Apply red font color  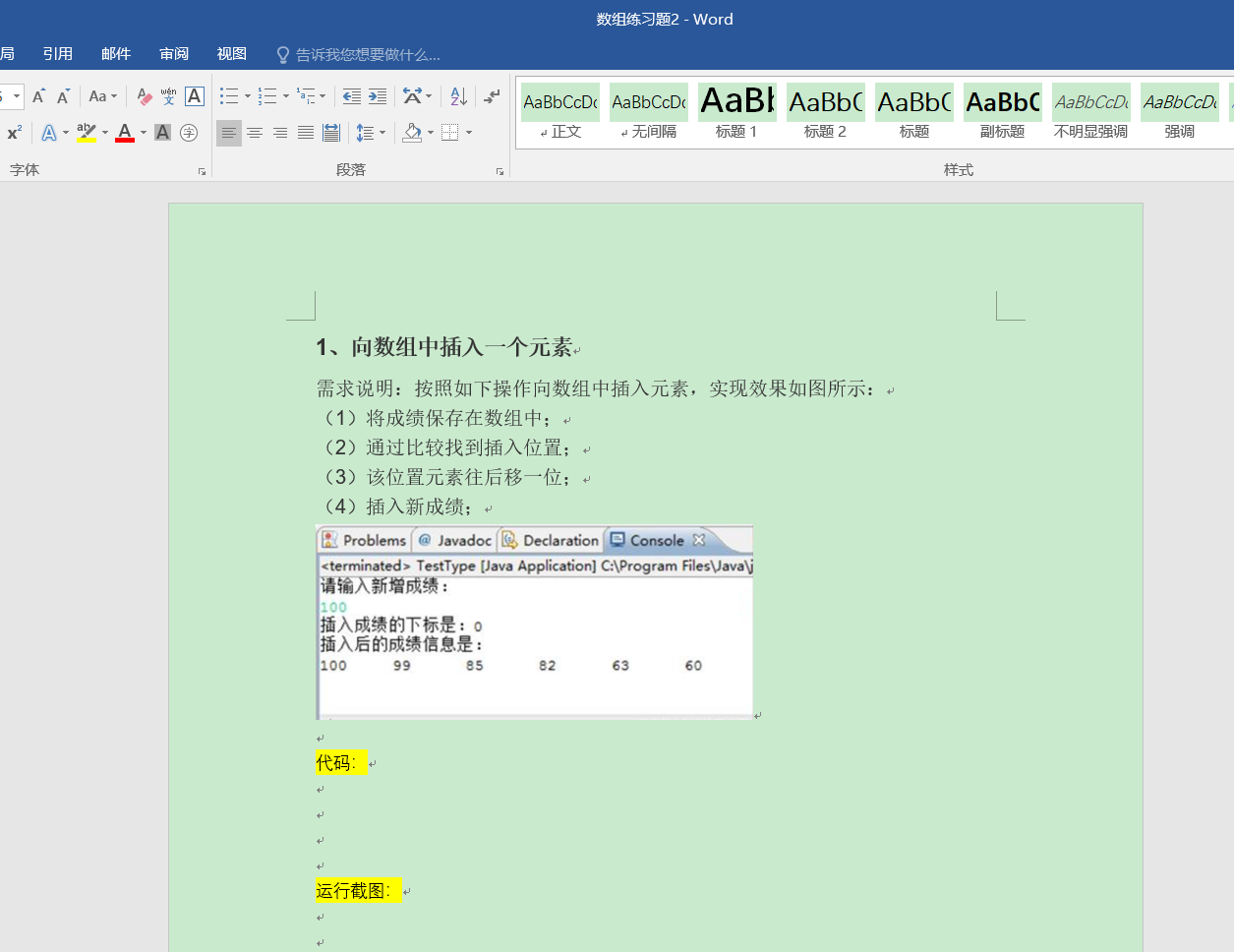point(125,132)
